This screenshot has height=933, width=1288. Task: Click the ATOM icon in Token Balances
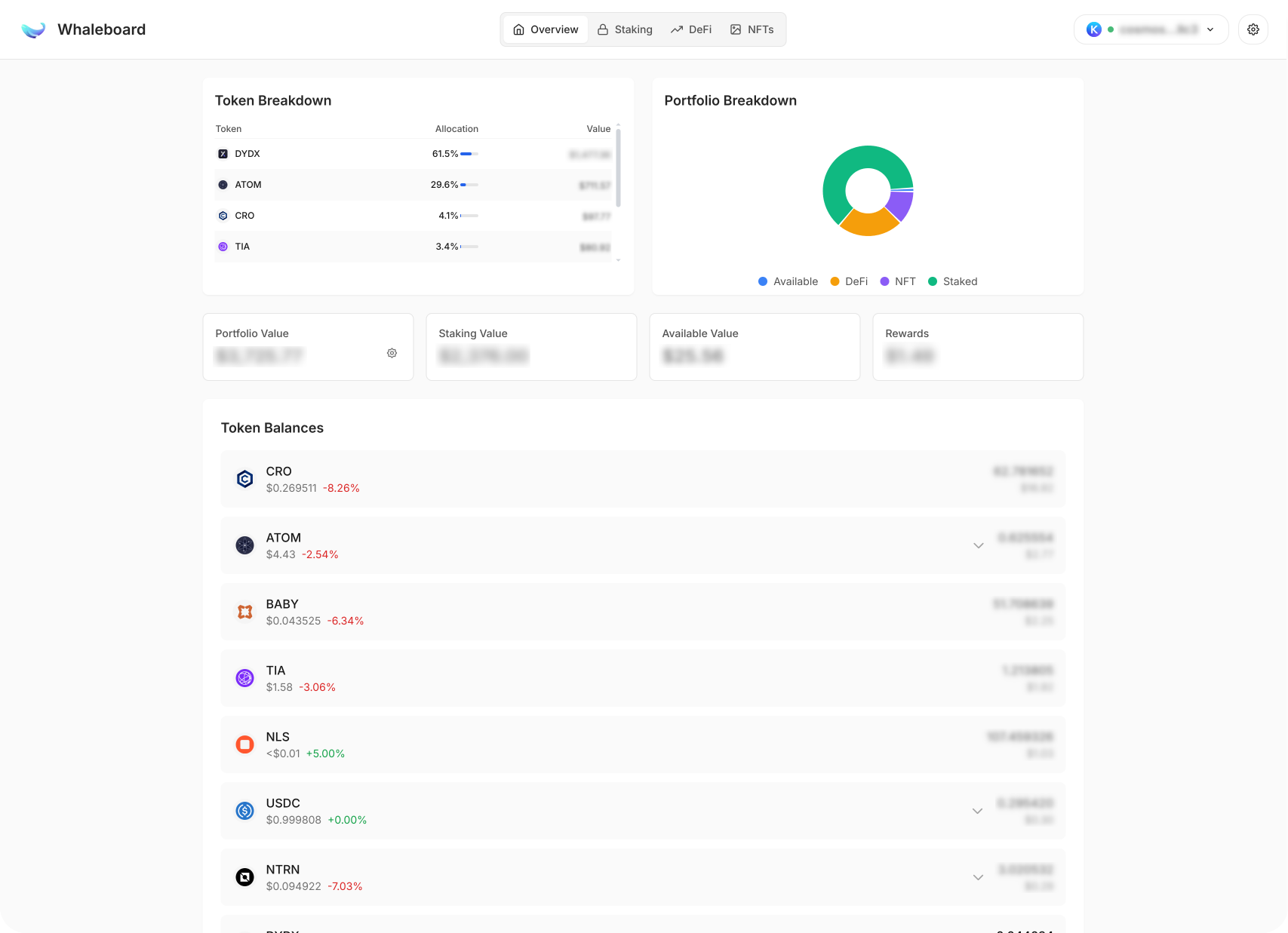pos(245,545)
